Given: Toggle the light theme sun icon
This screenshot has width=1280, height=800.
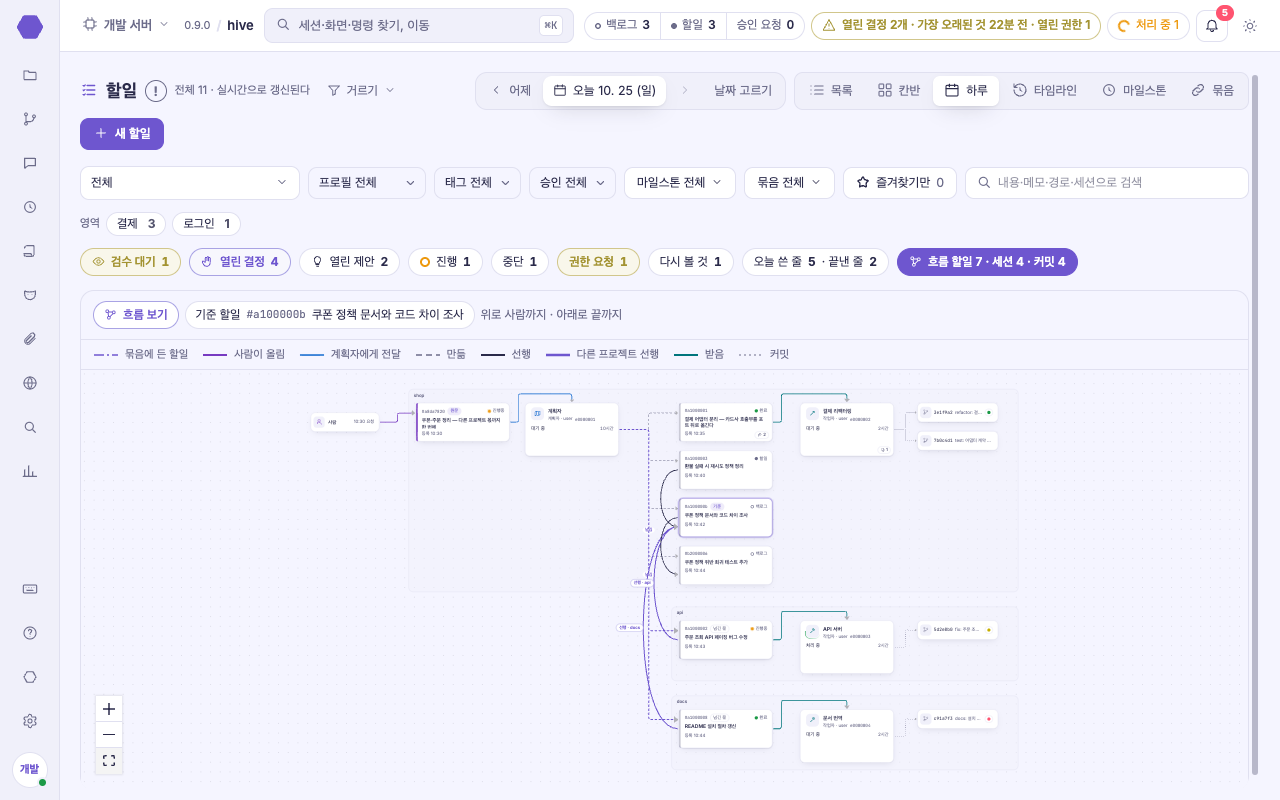Looking at the screenshot, I should pyautogui.click(x=1250, y=26).
